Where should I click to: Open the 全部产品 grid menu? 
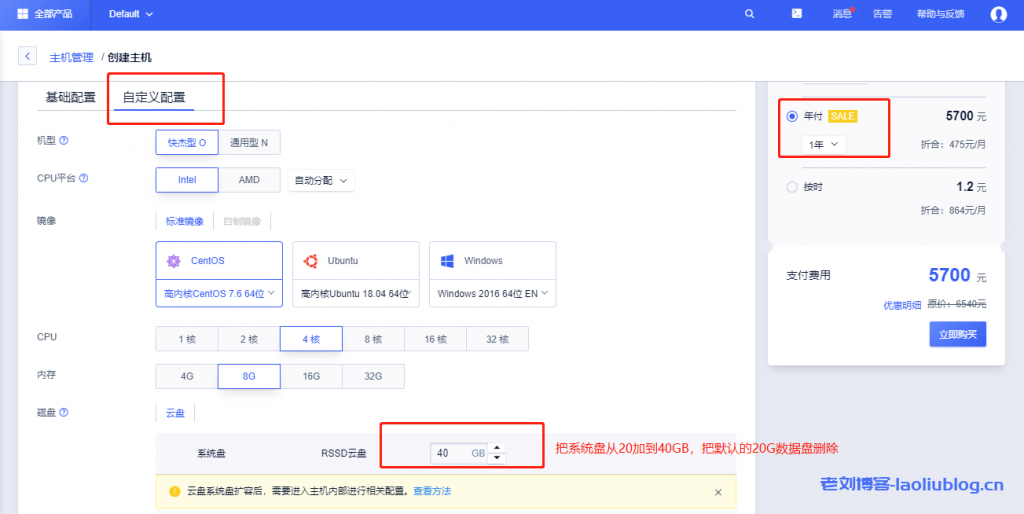click(x=22, y=14)
